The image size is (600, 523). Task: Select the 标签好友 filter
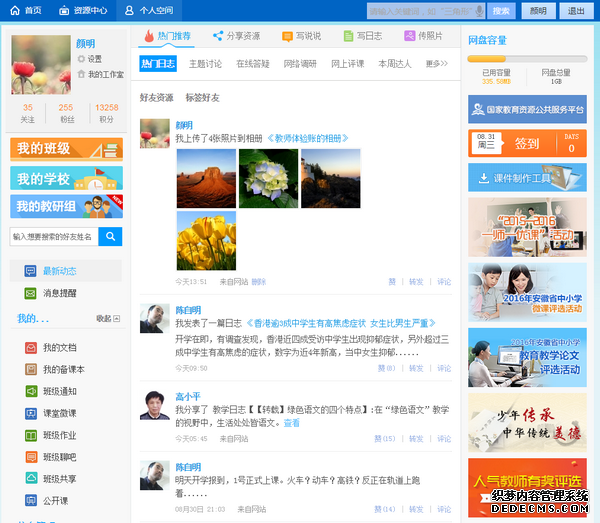[x=202, y=98]
